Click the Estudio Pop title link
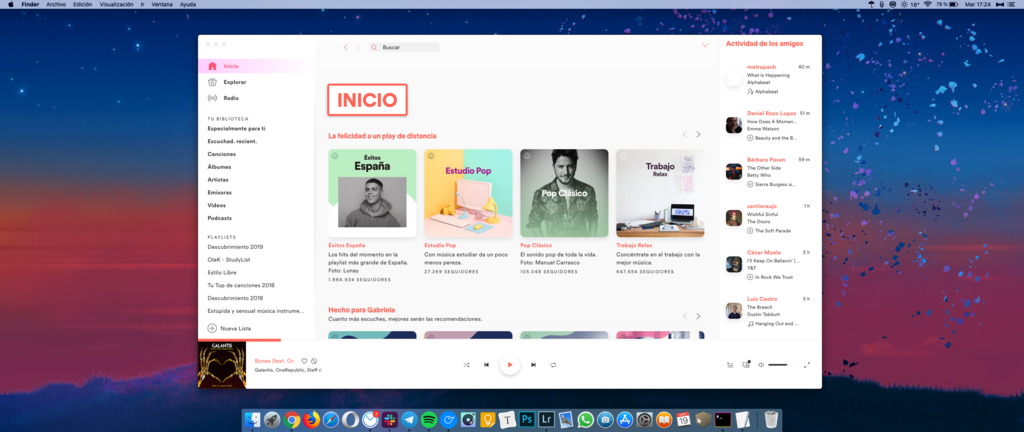Viewport: 1024px width, 432px height. point(440,245)
